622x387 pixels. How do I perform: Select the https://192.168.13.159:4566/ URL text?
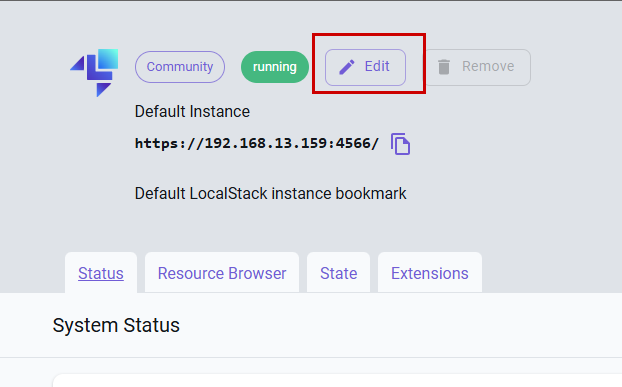pos(257,143)
